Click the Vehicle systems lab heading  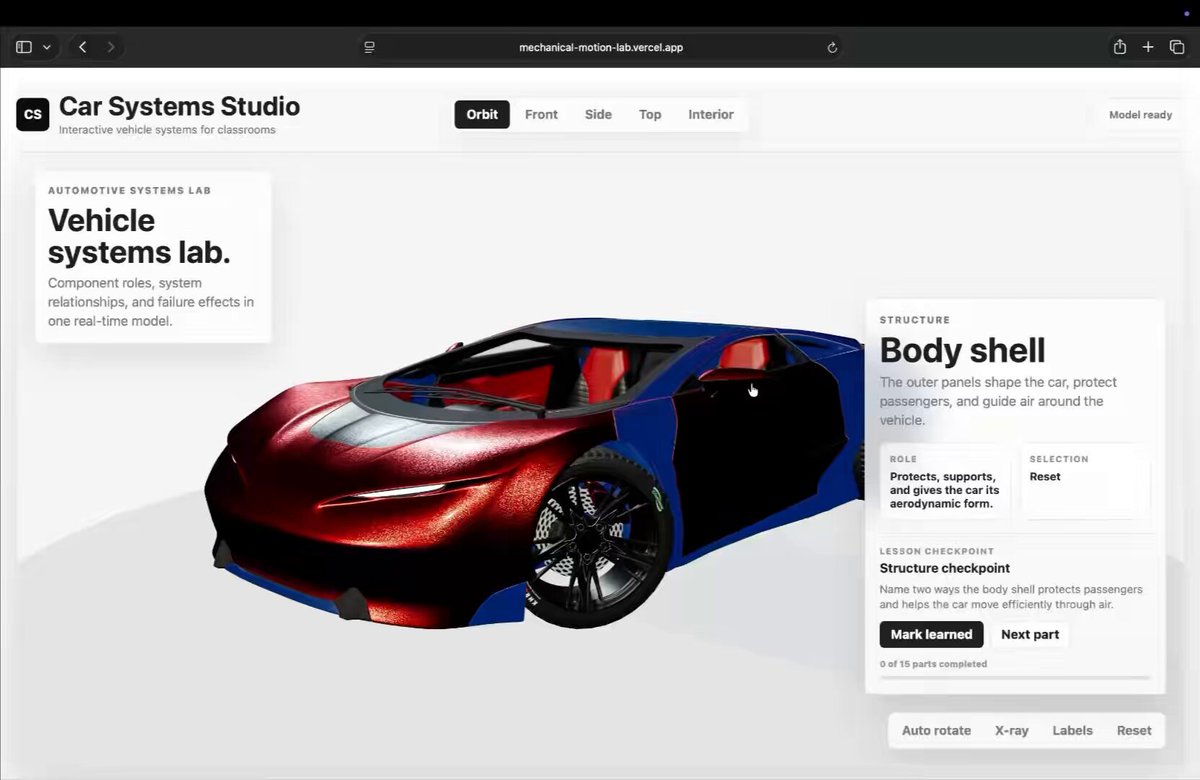pos(139,236)
